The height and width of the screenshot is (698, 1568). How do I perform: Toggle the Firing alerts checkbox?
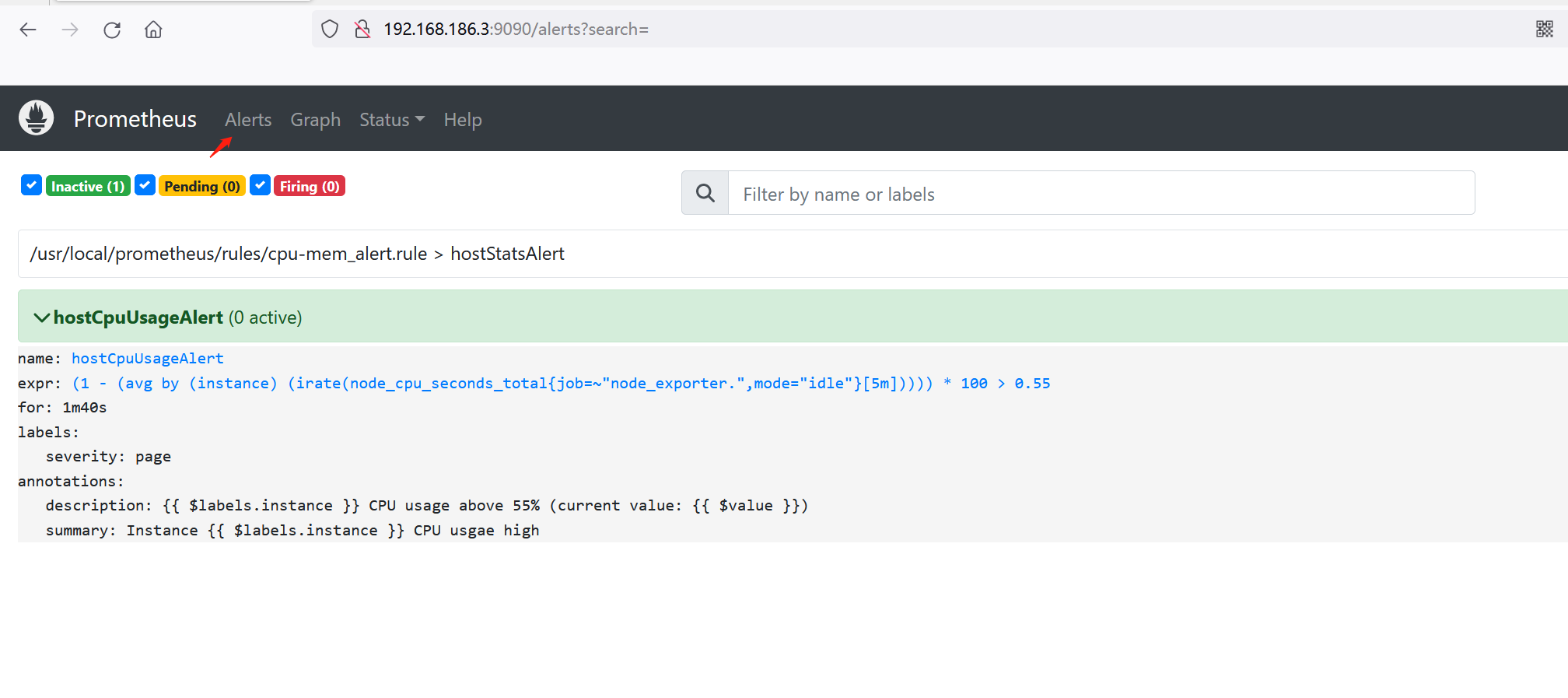click(260, 185)
